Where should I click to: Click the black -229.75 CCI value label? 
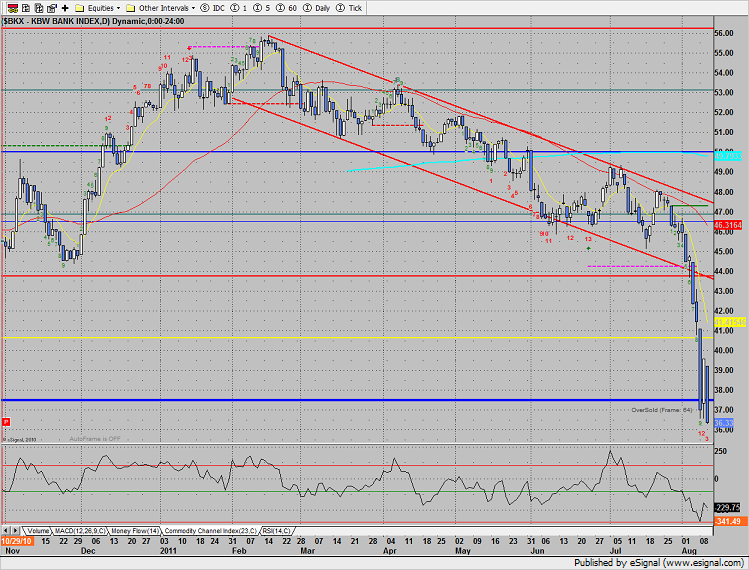pos(728,507)
